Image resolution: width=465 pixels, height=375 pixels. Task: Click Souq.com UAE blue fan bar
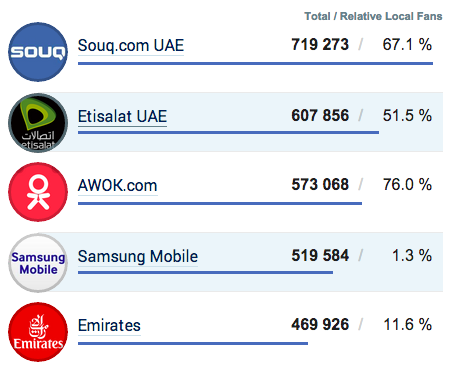coord(255,63)
